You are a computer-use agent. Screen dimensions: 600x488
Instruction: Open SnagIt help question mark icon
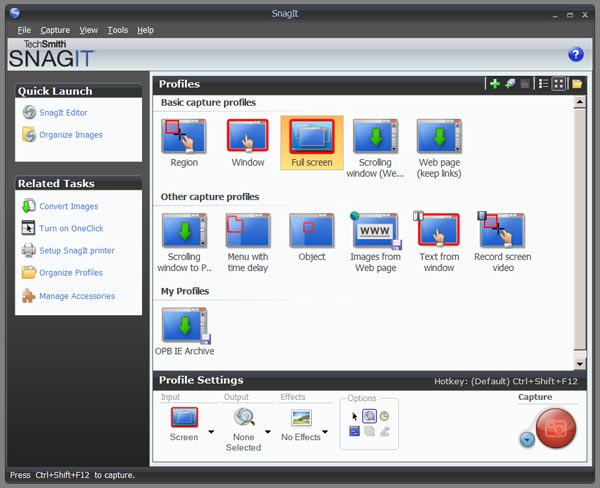[576, 54]
